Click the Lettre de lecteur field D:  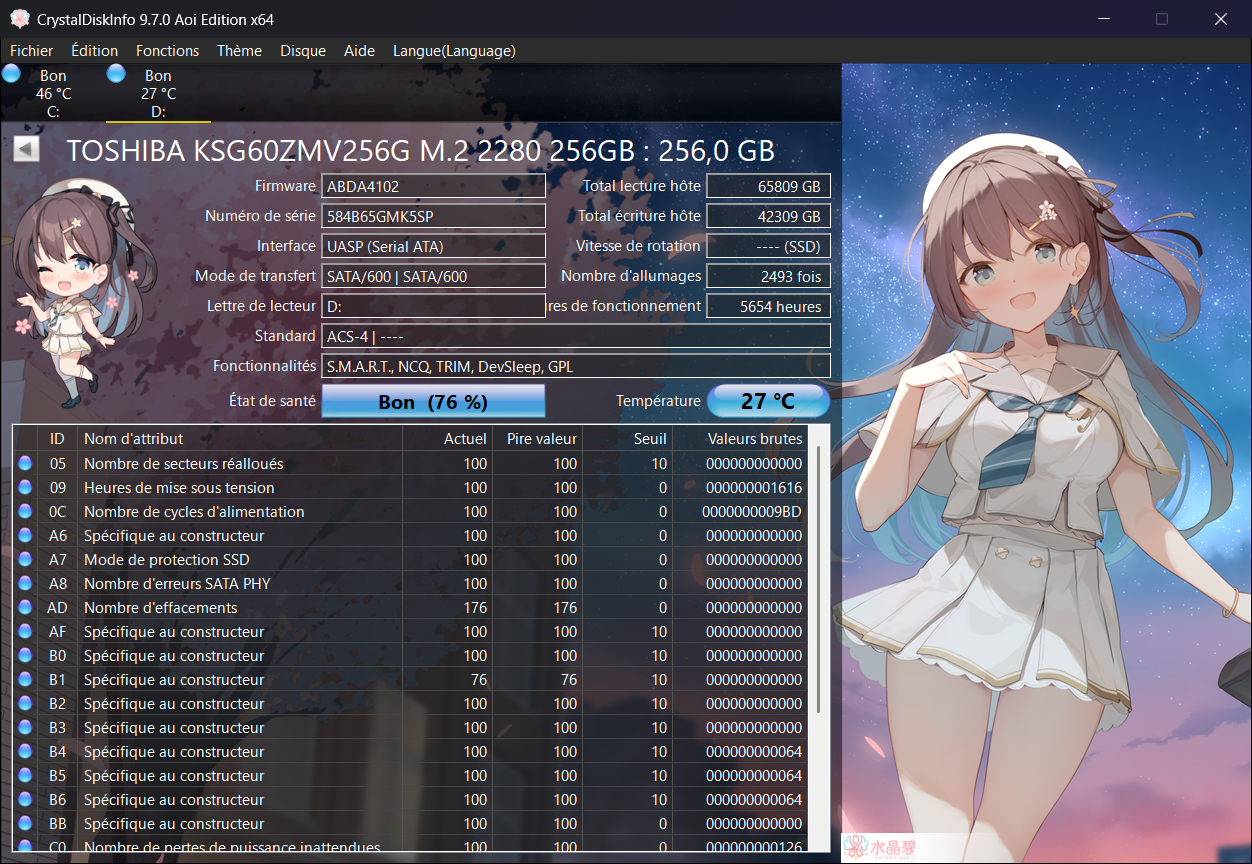point(433,306)
